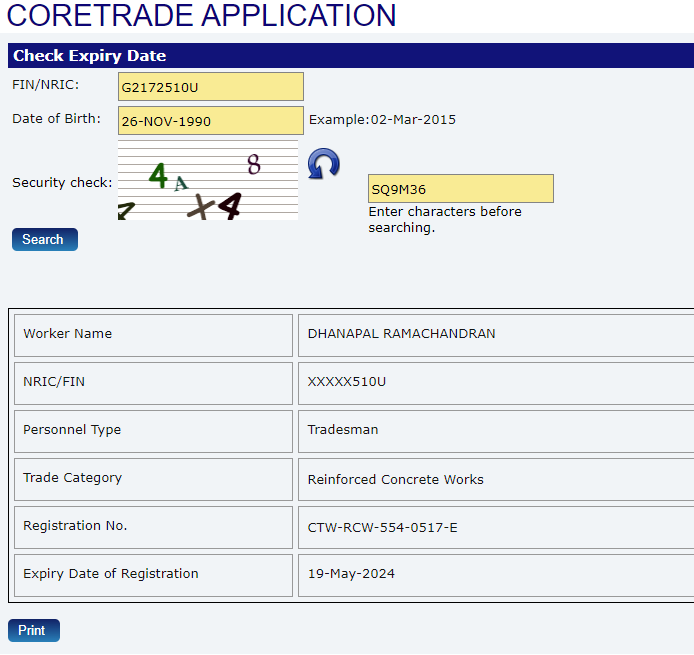Click the Example:02-Mar-2015 hint text
This screenshot has height=655, width=694.
pyautogui.click(x=382, y=119)
